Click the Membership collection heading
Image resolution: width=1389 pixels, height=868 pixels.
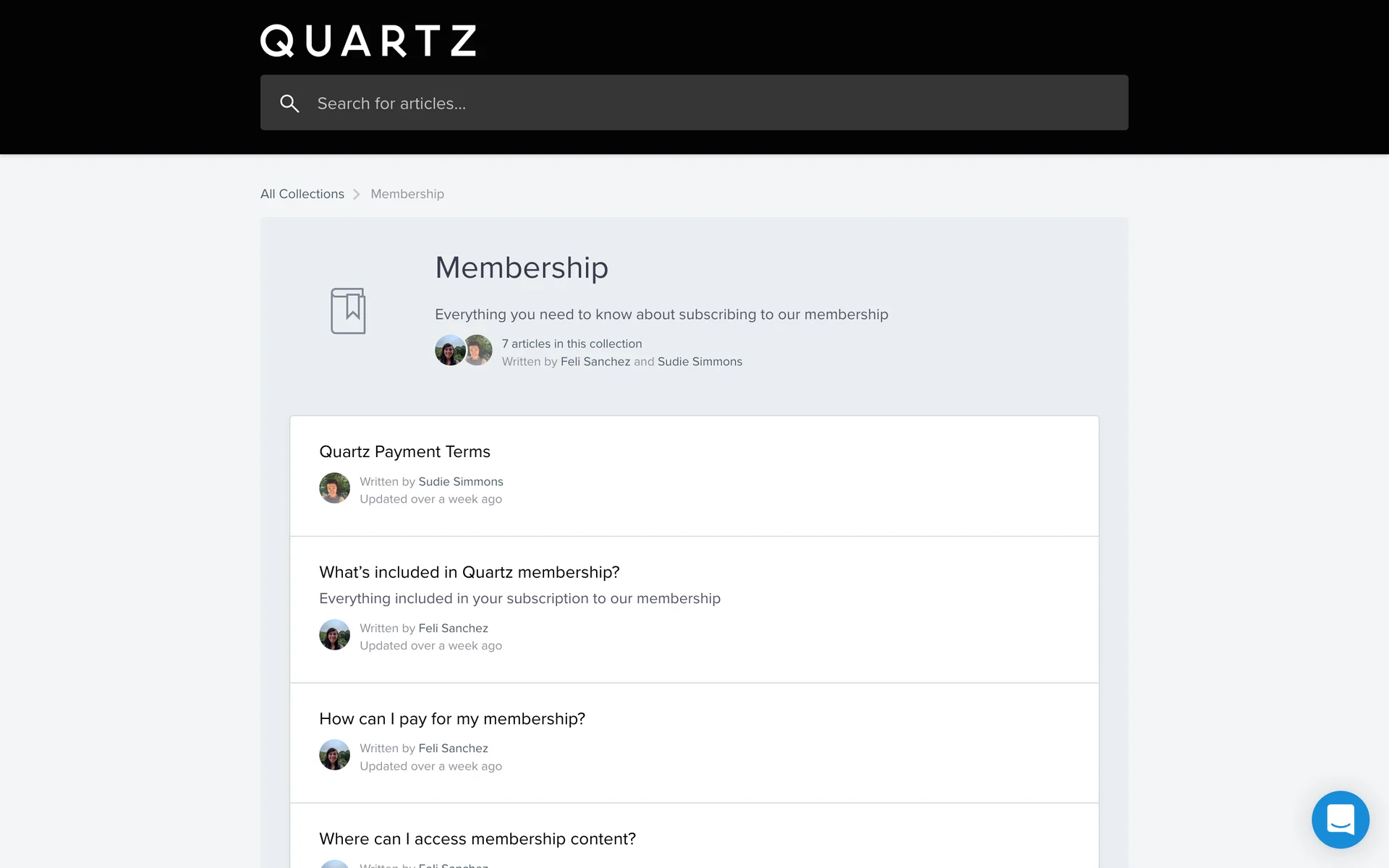coord(521,268)
